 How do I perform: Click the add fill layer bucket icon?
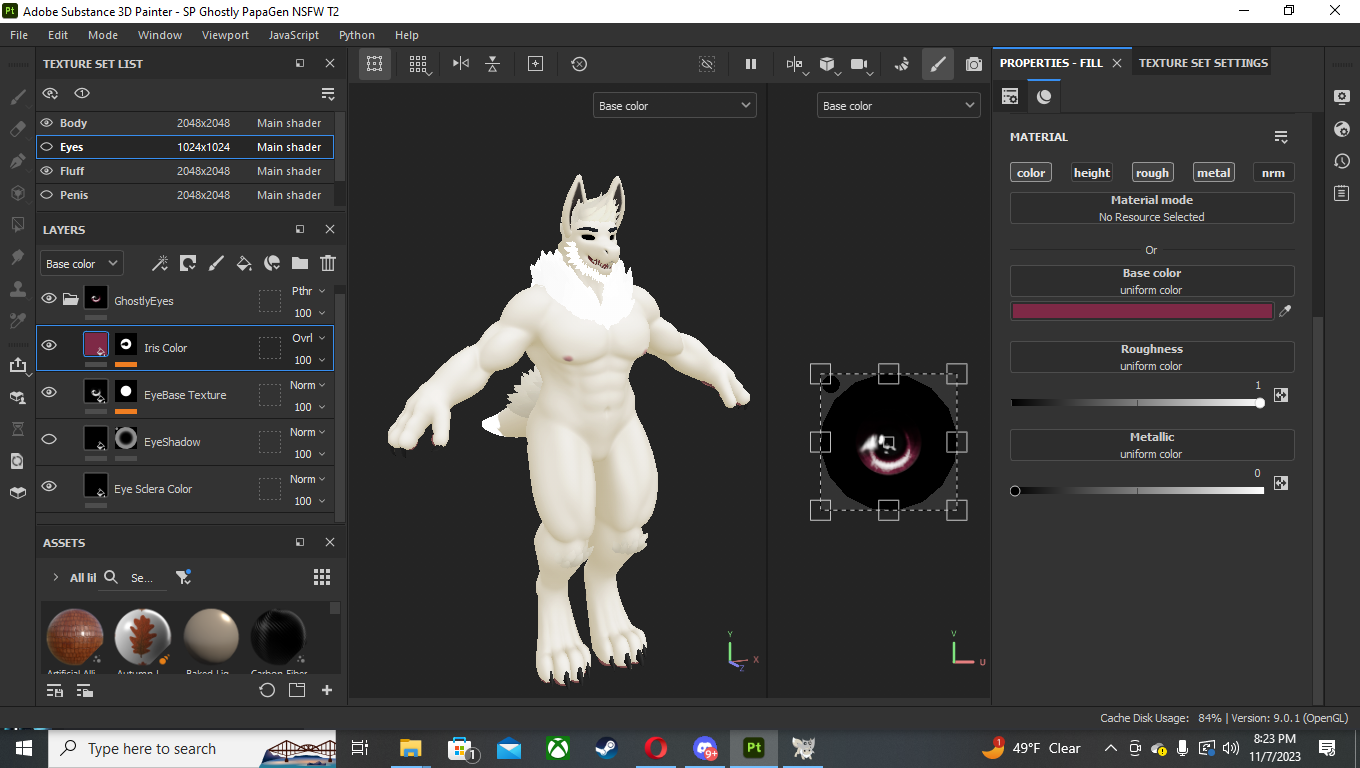244,264
